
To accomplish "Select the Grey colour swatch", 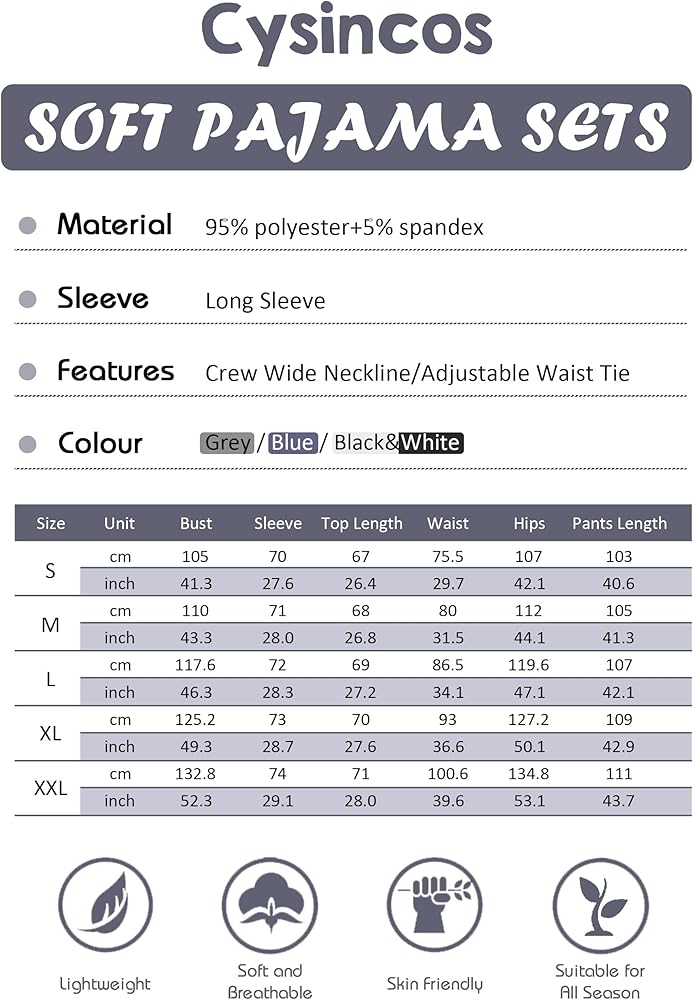I will 227,443.
